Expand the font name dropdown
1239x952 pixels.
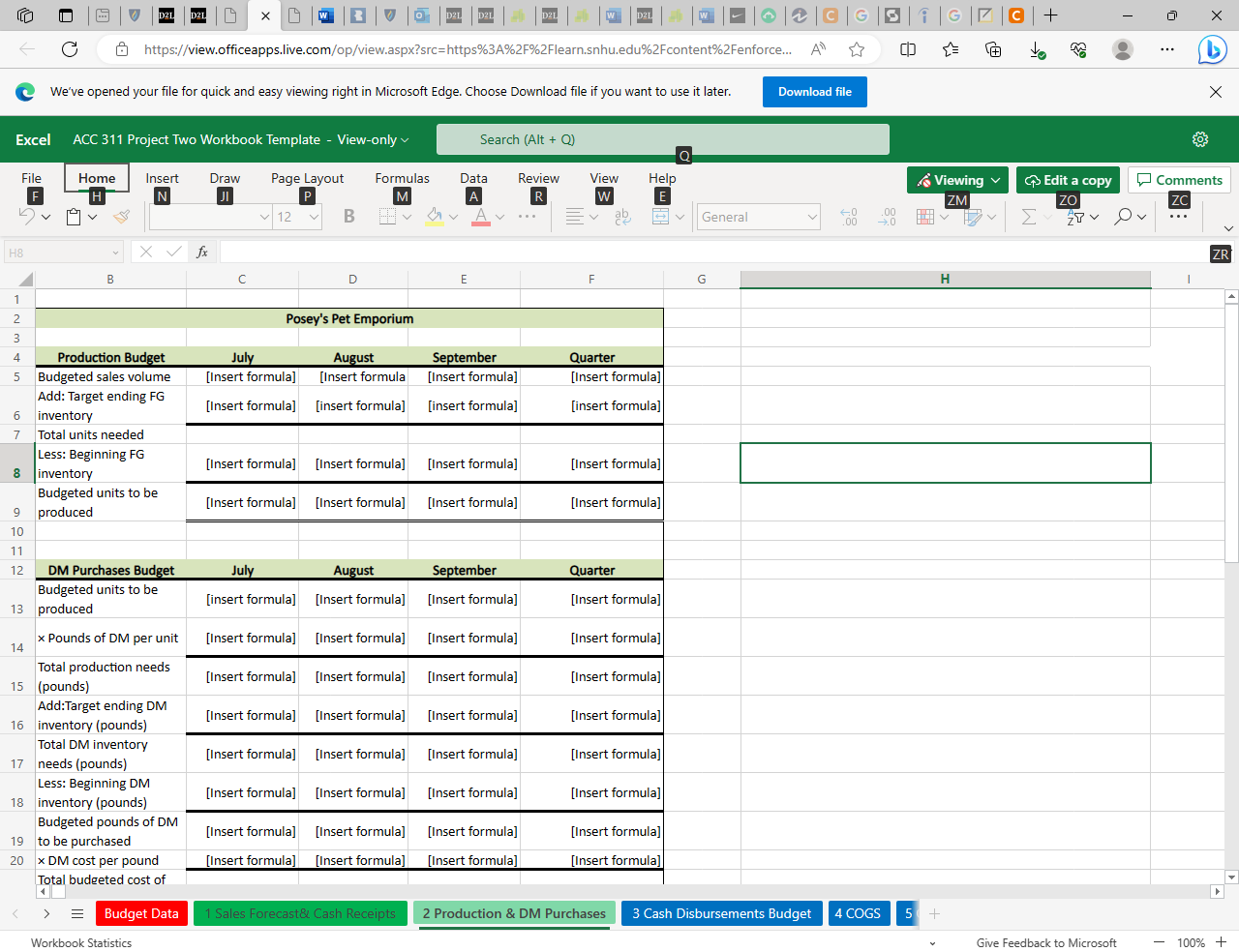pyautogui.click(x=264, y=217)
